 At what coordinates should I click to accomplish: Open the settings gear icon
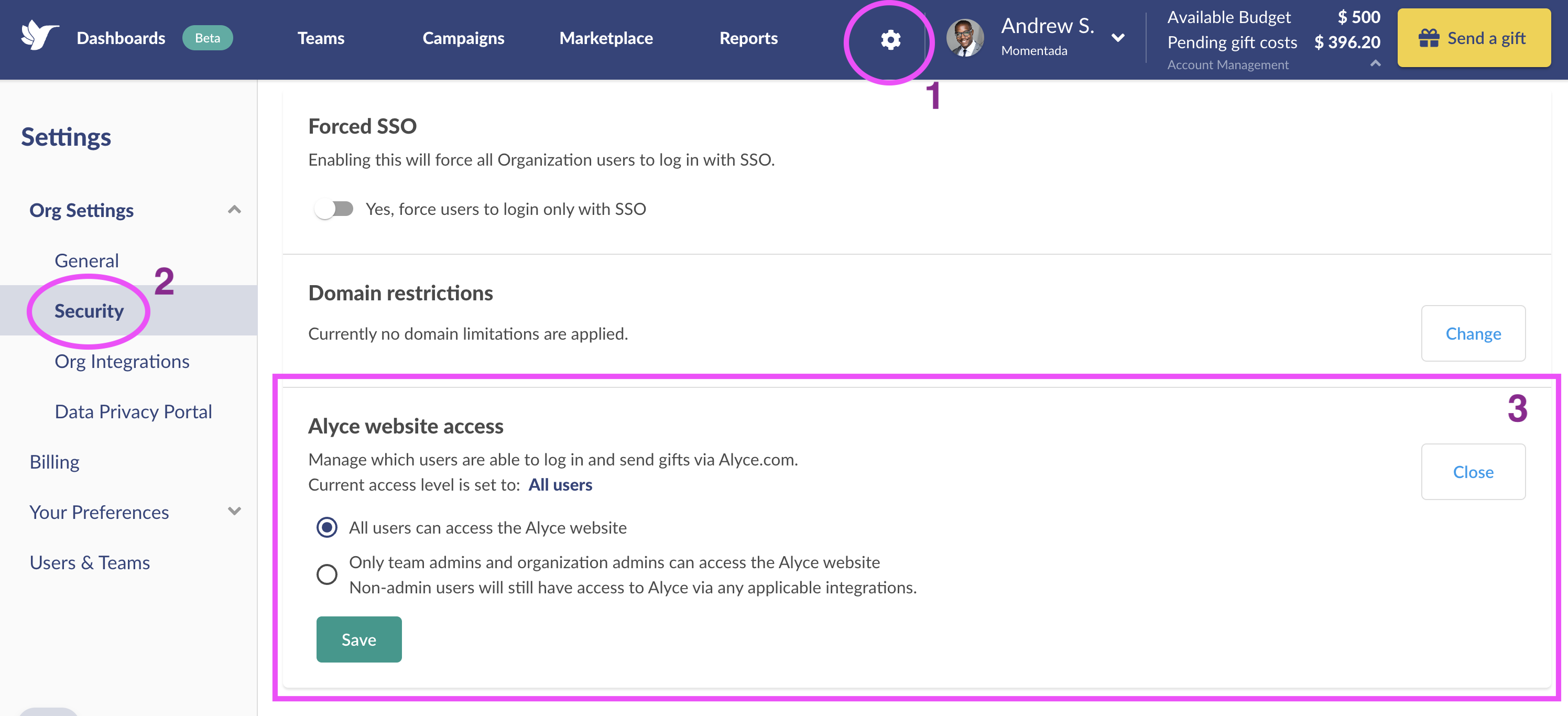(890, 40)
